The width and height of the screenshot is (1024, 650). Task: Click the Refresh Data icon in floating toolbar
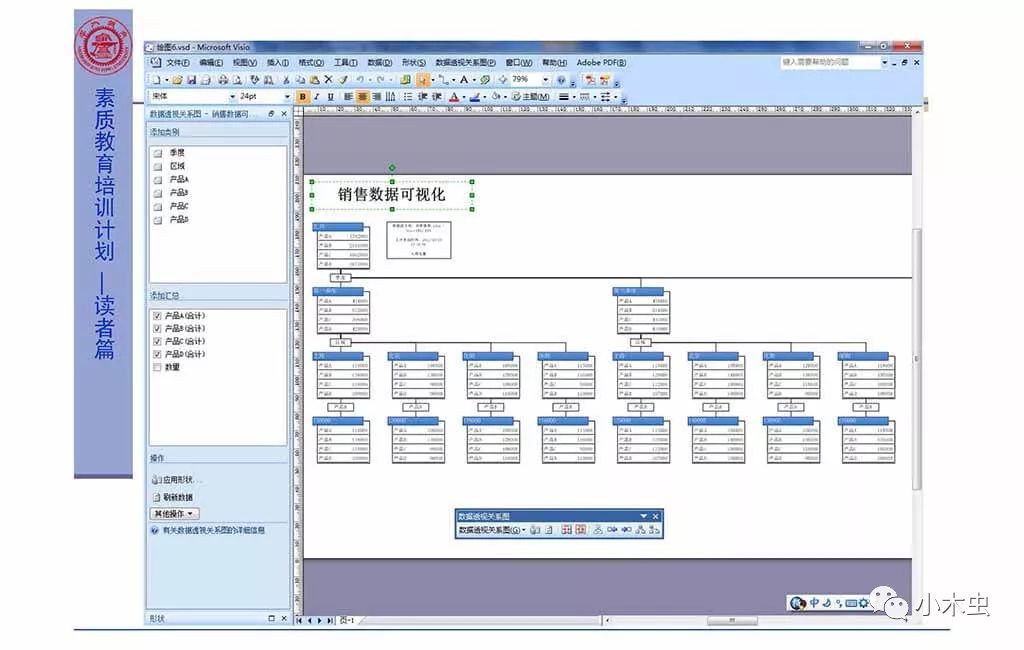549,530
